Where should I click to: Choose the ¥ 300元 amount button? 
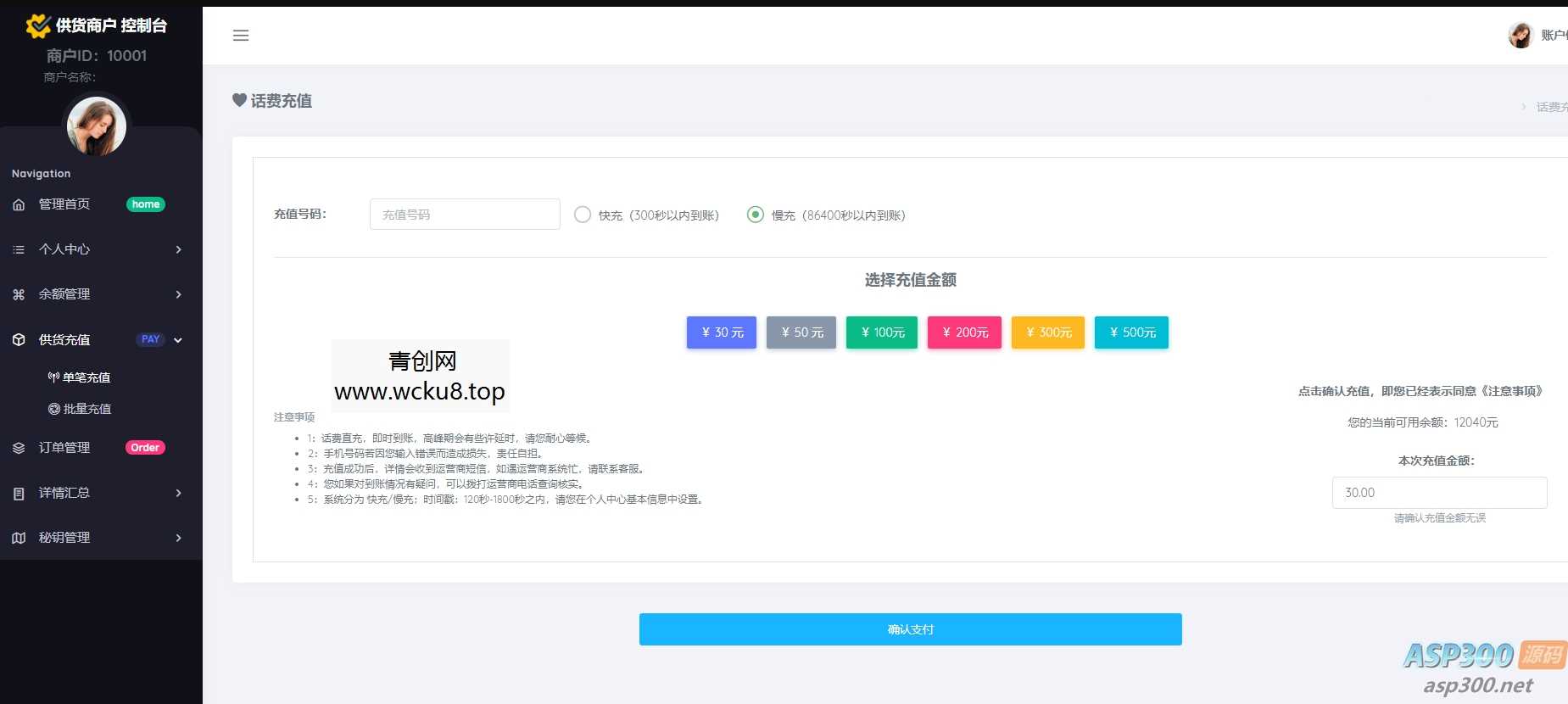(1048, 332)
